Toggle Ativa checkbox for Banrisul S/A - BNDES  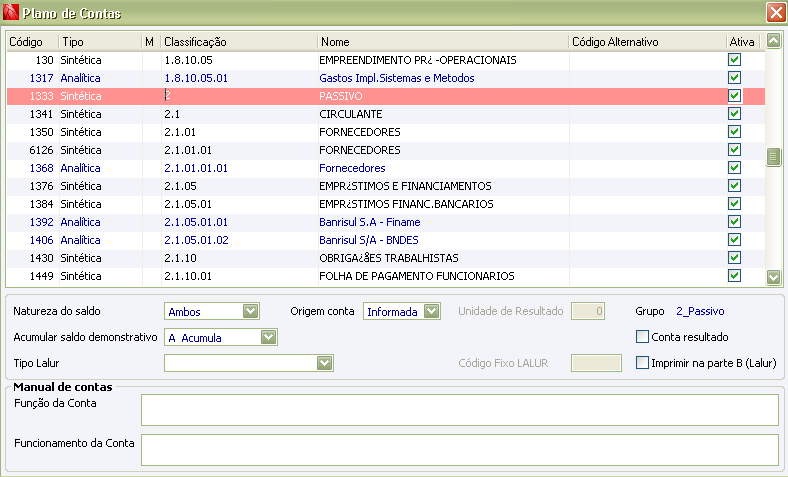tap(734, 240)
